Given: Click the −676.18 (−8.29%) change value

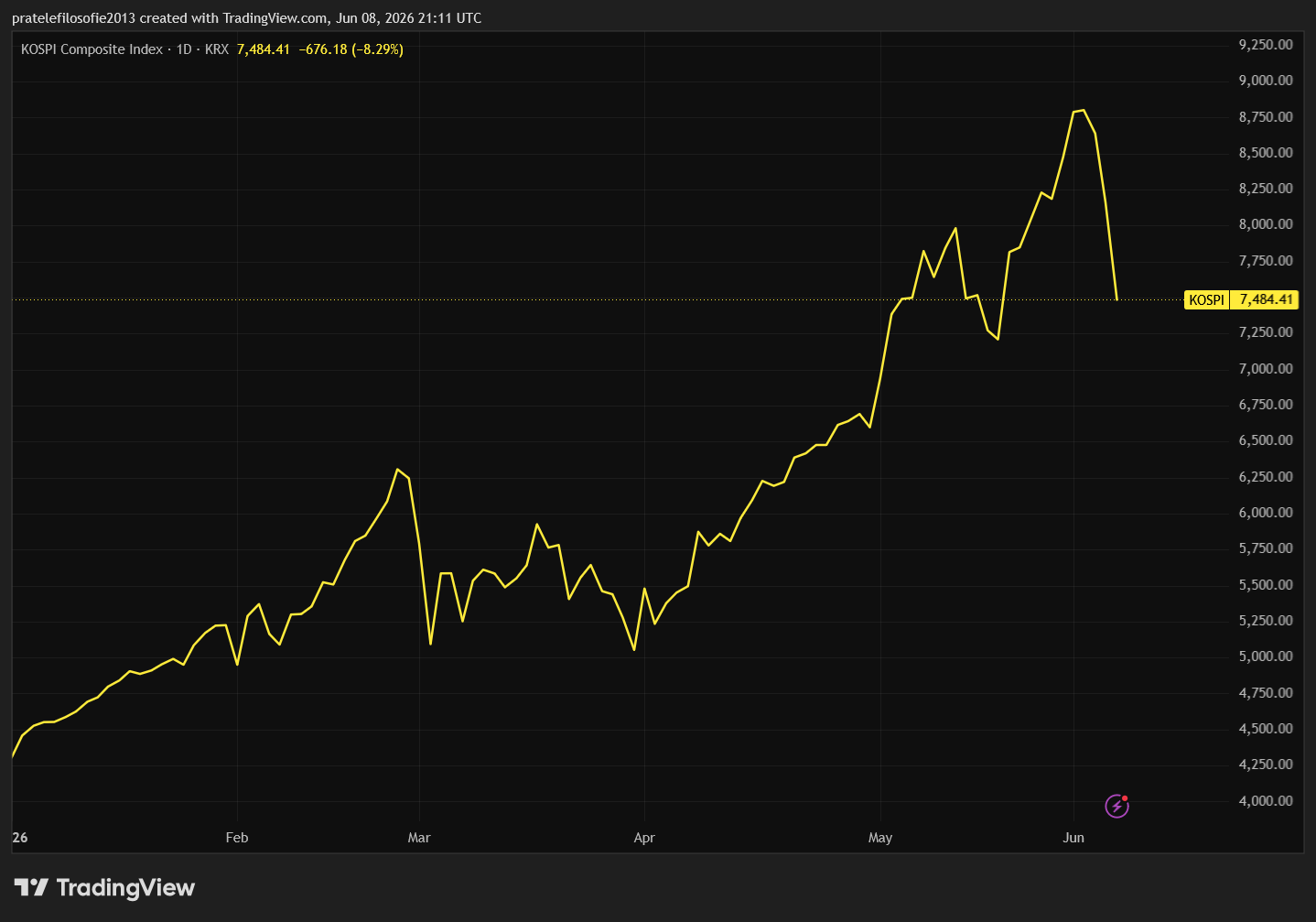Looking at the screenshot, I should click(351, 49).
